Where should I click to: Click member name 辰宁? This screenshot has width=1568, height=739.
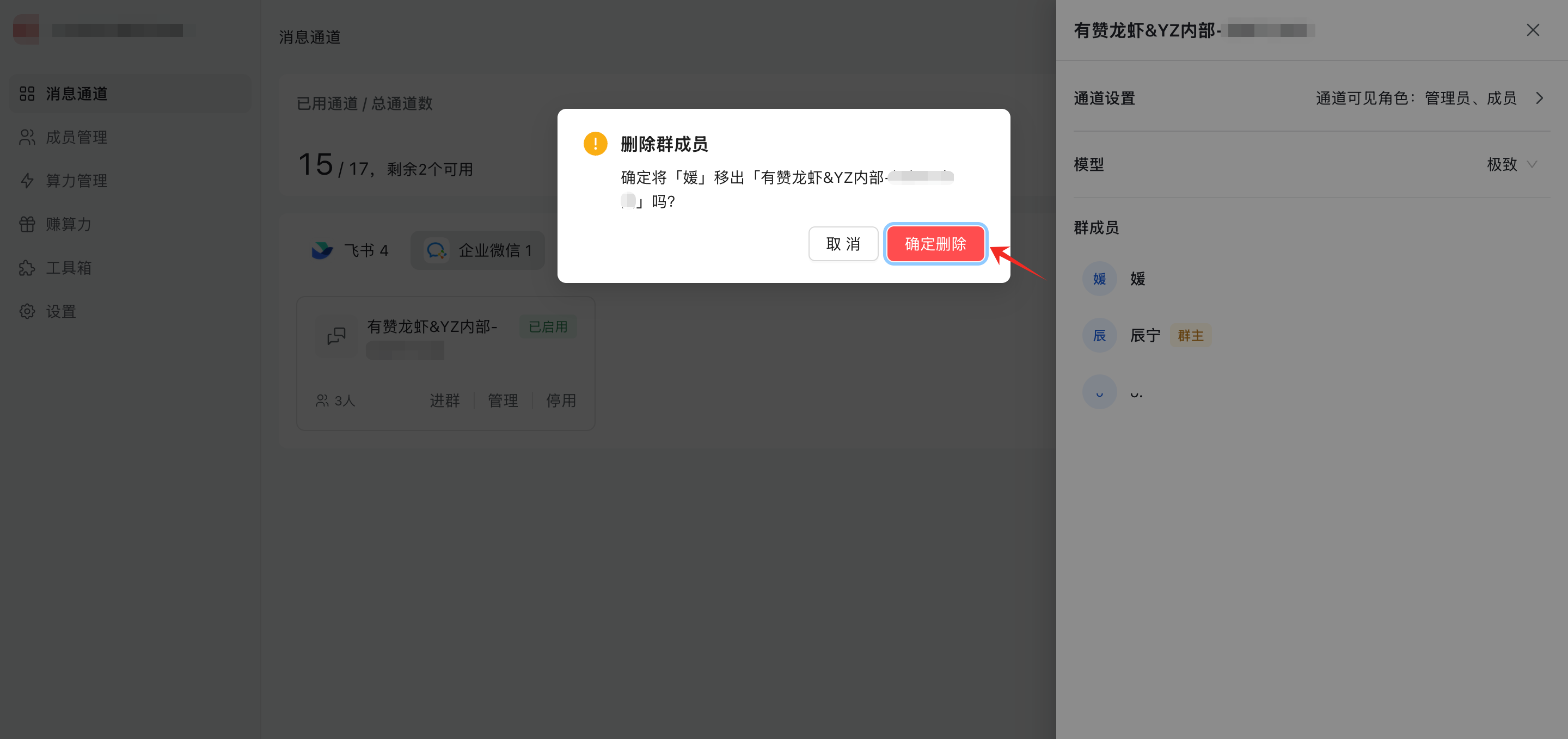coord(1145,336)
